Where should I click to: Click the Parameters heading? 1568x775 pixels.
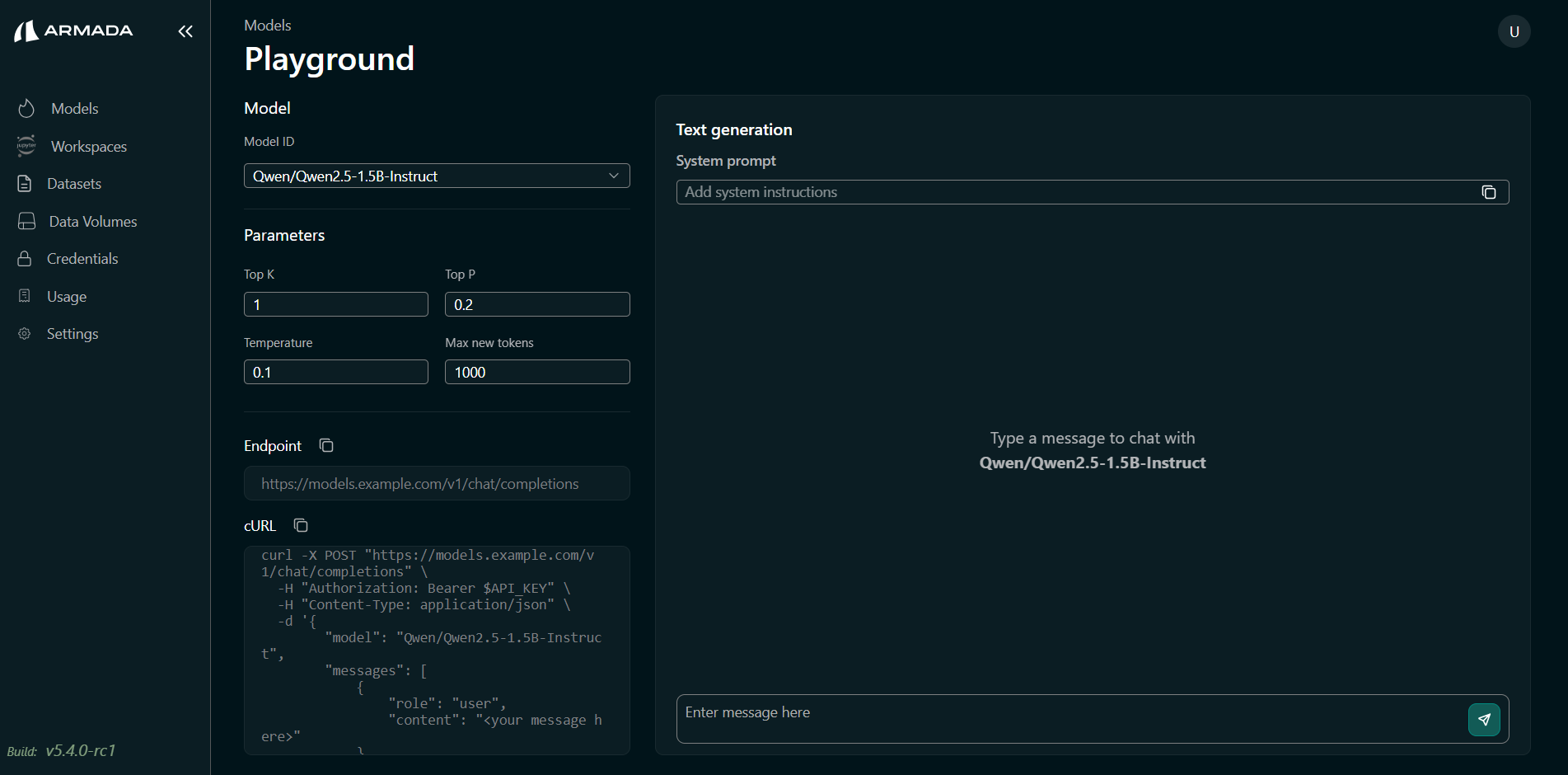coord(284,235)
